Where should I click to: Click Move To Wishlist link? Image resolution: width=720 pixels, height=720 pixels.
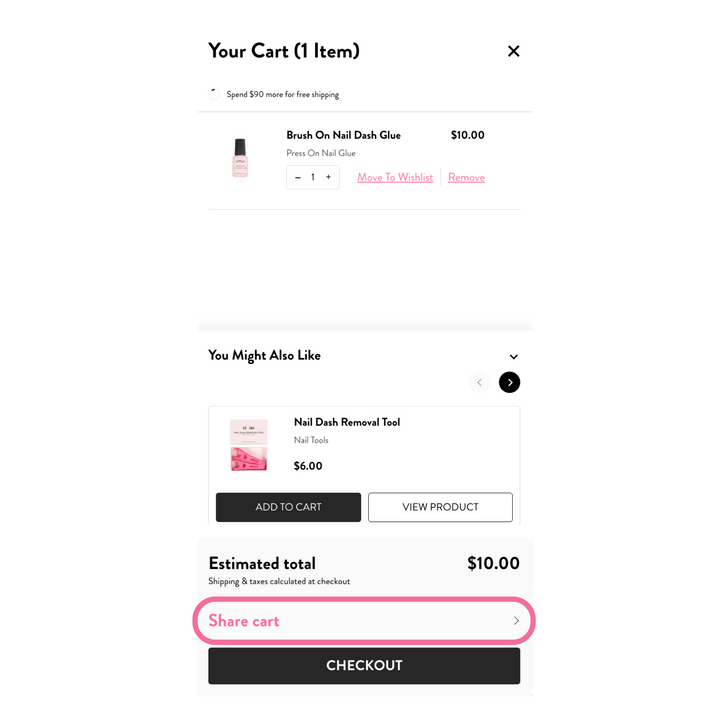[x=395, y=177]
